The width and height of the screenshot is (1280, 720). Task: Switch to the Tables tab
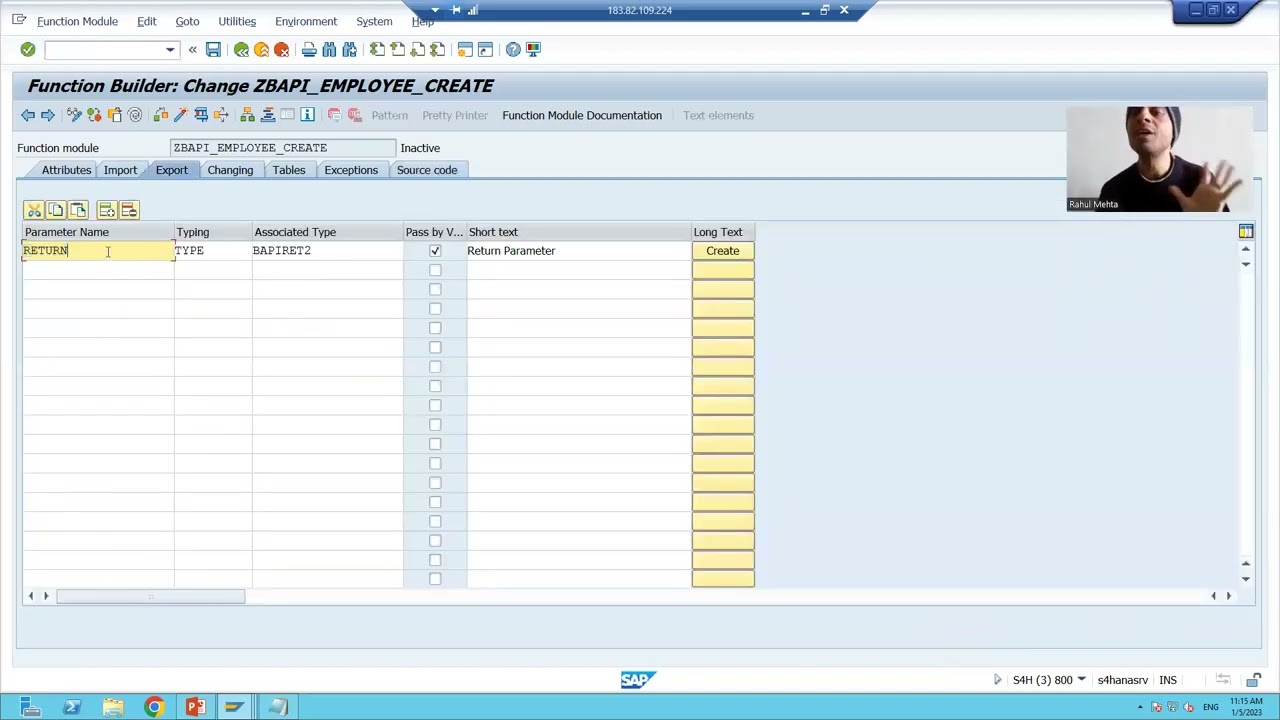289,170
